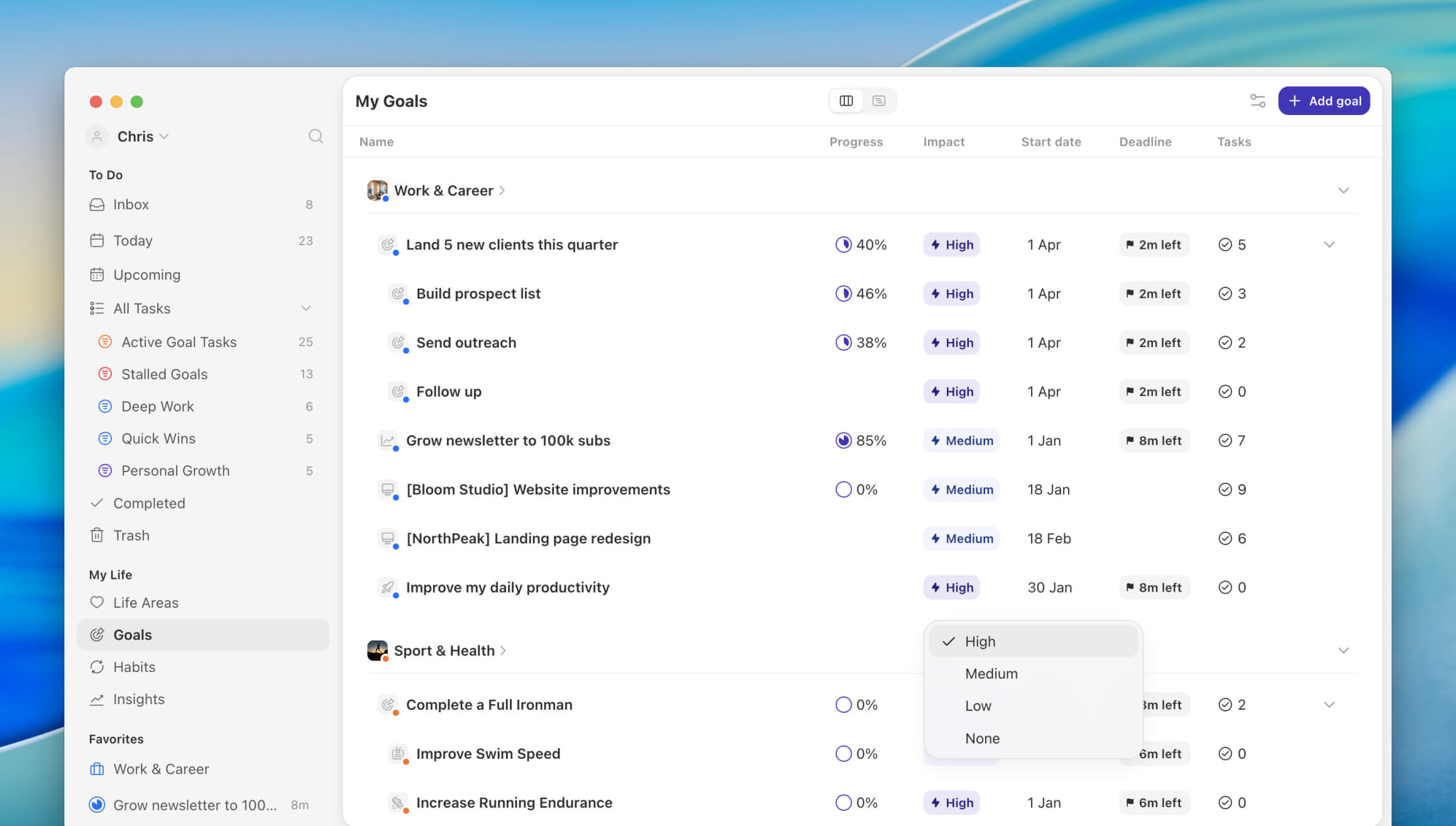Collapse Land 5 new clients subgoals

(x=1328, y=245)
